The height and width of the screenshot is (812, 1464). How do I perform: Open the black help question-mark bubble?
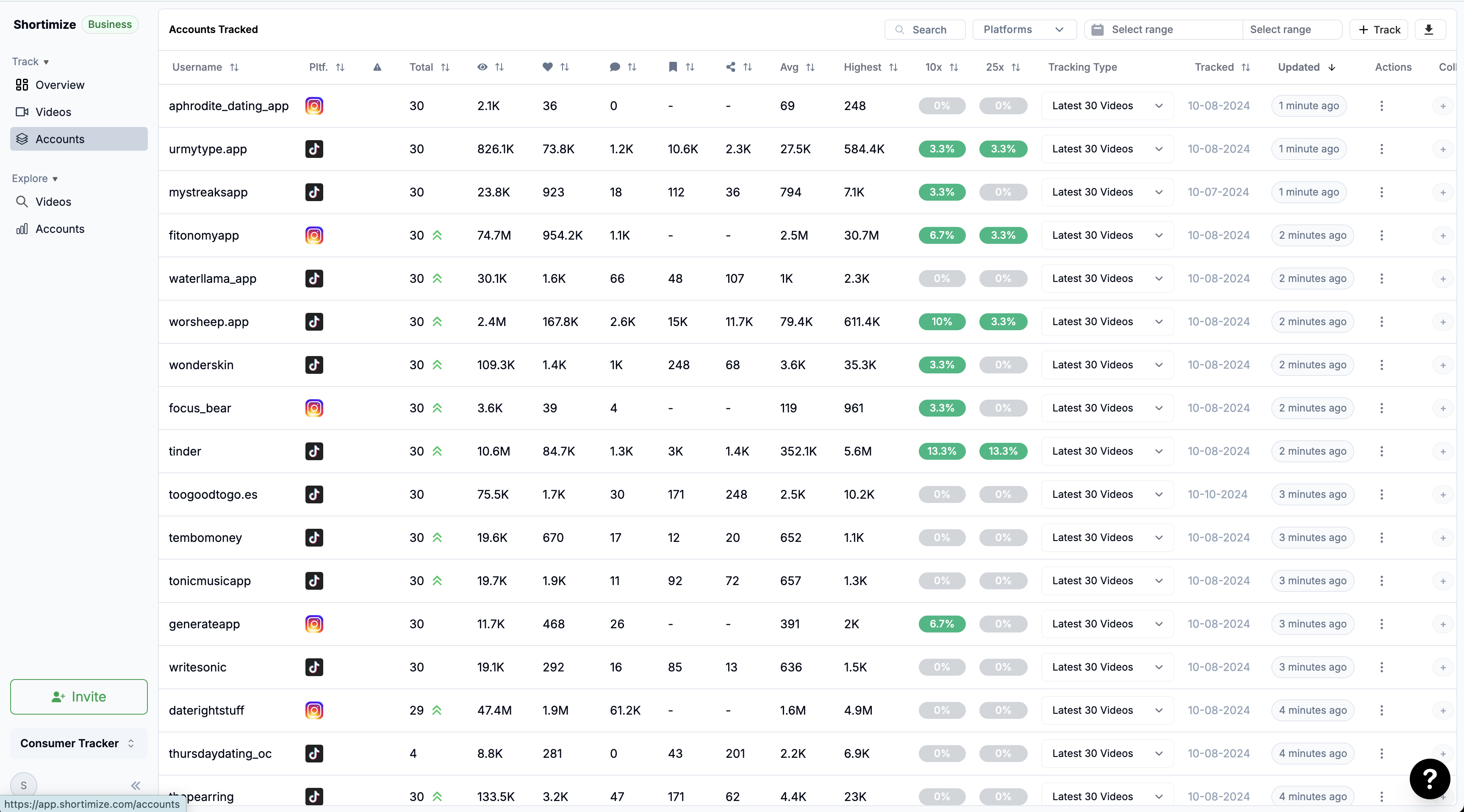click(1429, 779)
